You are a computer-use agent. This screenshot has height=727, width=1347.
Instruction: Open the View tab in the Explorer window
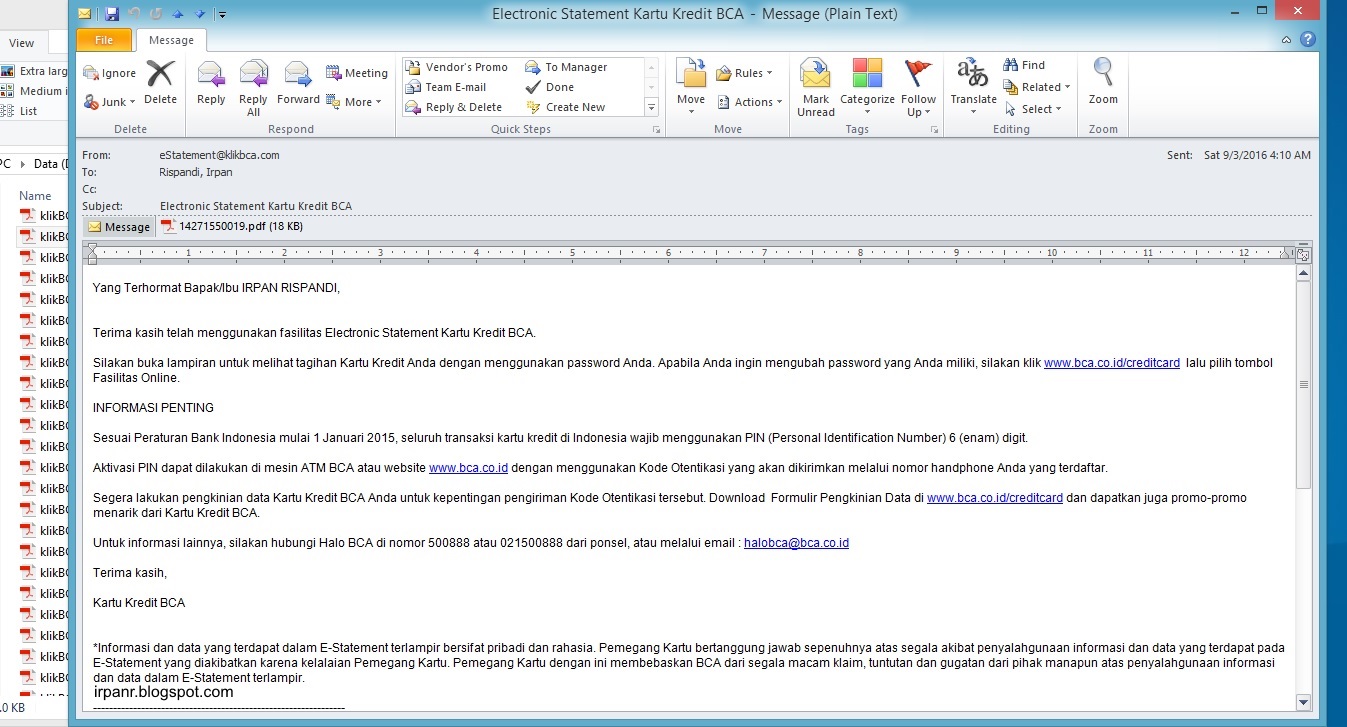(21, 43)
